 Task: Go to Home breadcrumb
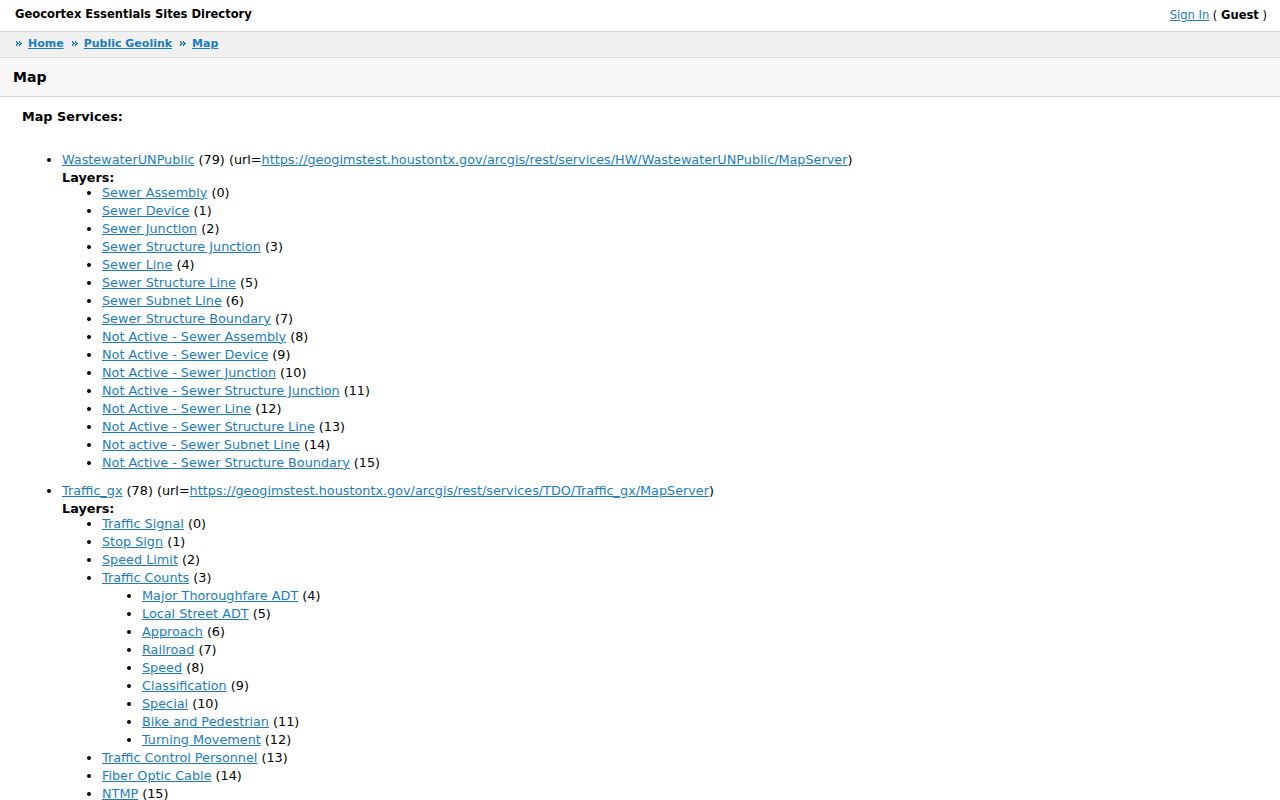click(46, 43)
